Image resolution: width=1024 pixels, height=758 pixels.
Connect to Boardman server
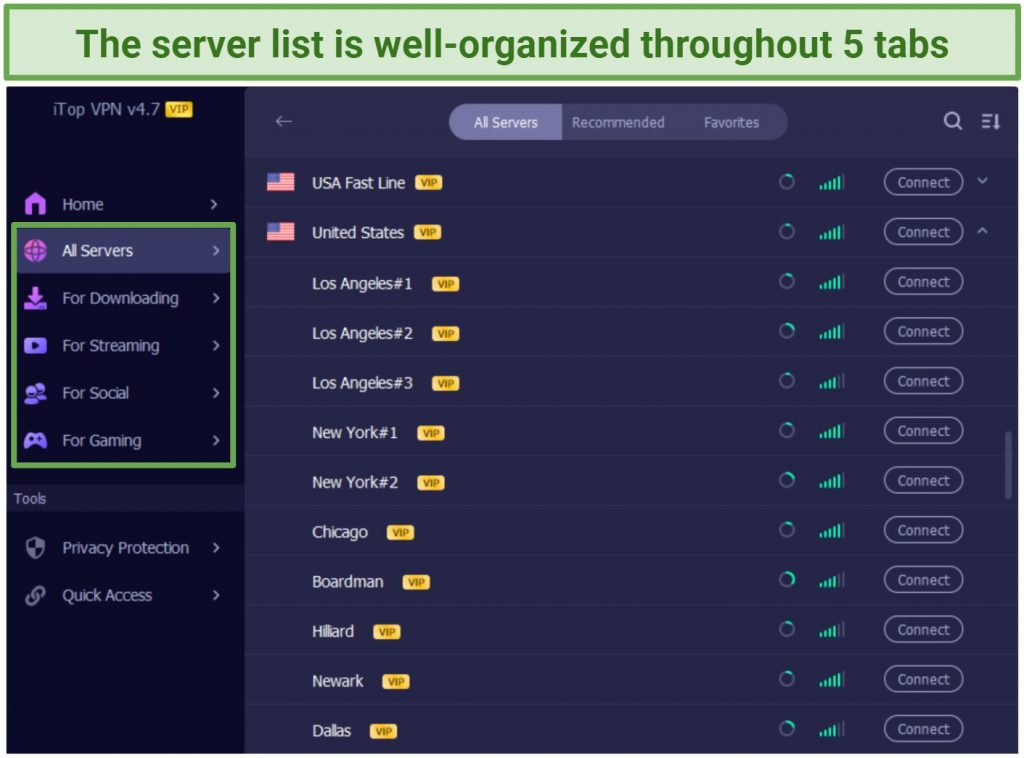pyautogui.click(x=923, y=580)
